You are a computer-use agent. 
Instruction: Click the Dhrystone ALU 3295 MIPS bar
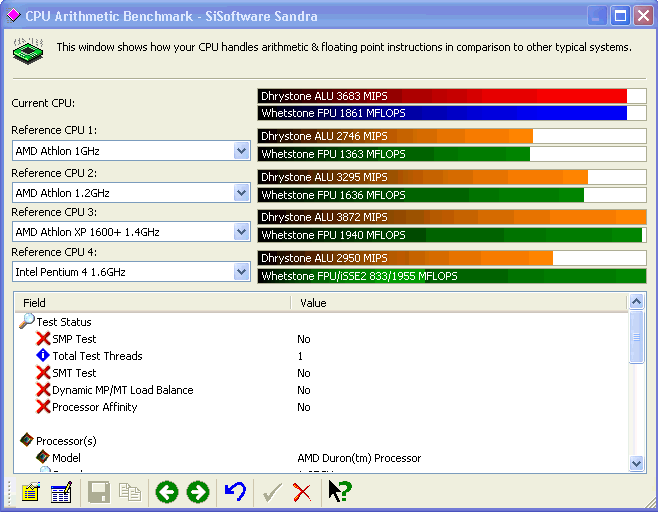pos(452,177)
